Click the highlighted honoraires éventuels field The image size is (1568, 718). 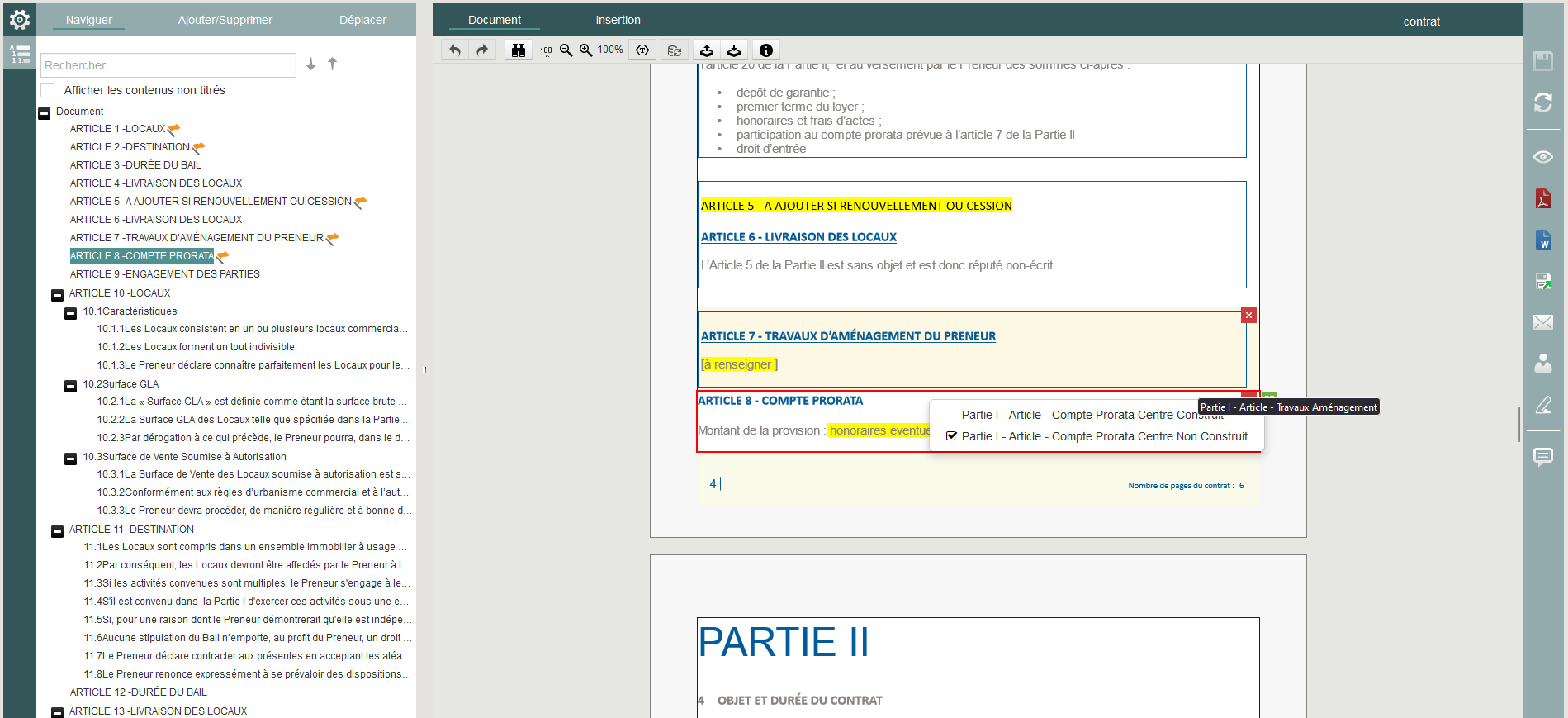[x=879, y=430]
